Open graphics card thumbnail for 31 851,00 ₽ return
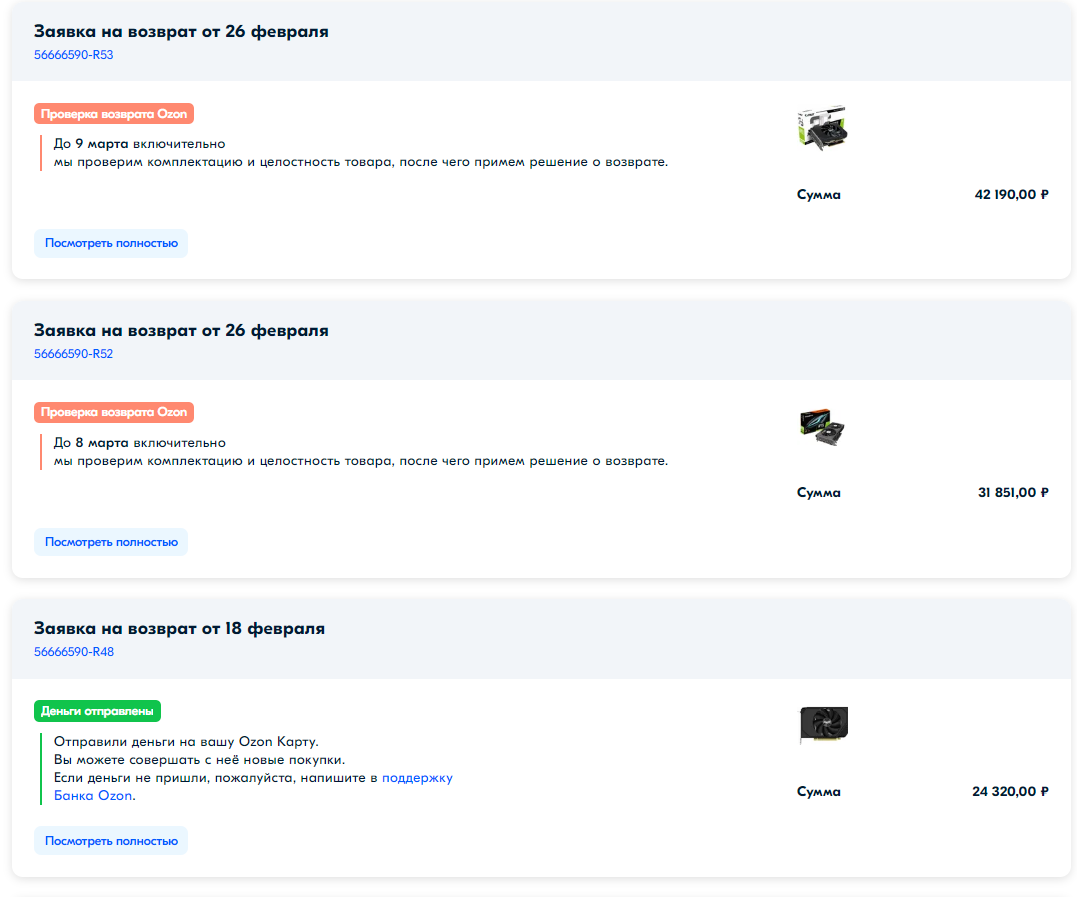Screen dimensions: 1077x897 click(x=822, y=427)
